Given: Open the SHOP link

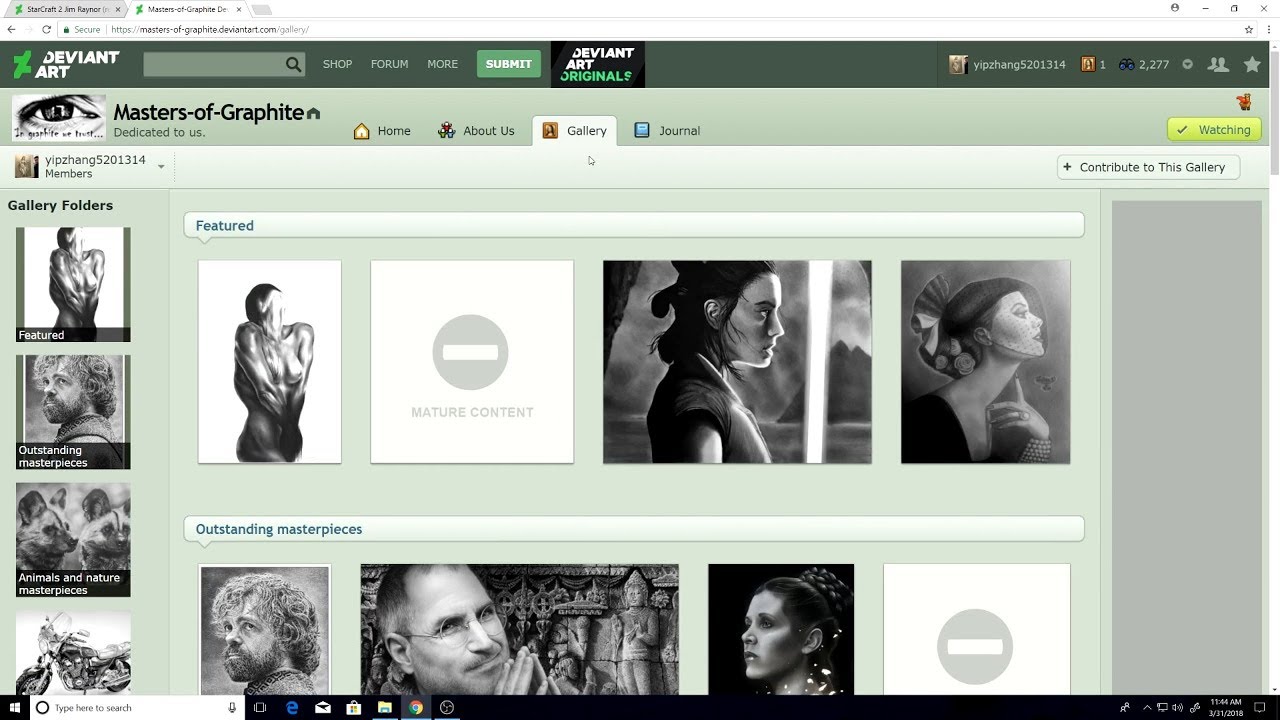Looking at the screenshot, I should [x=337, y=64].
